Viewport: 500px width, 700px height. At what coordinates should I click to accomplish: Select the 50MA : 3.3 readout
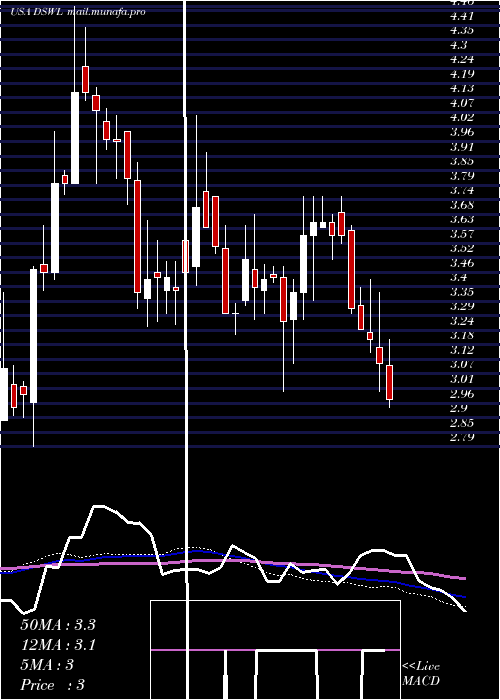click(x=58, y=625)
